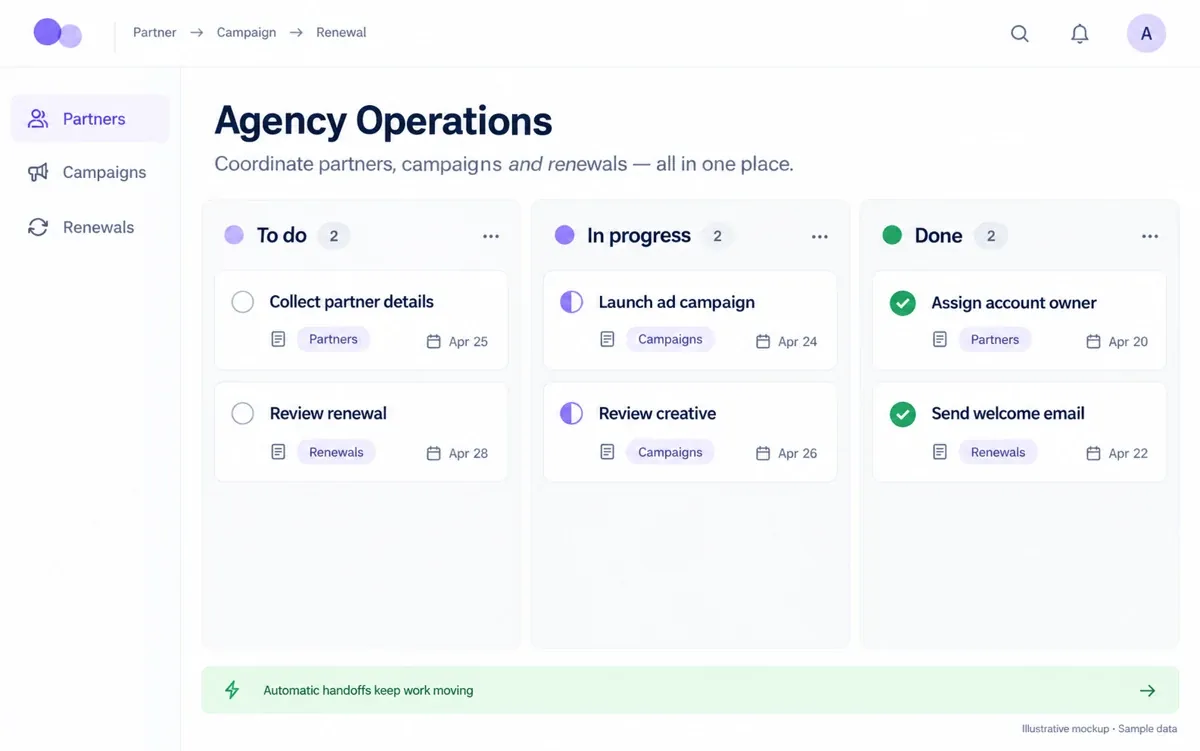Click document icon on Assign account owner card
Image resolution: width=1200 pixels, height=751 pixels.
point(940,339)
